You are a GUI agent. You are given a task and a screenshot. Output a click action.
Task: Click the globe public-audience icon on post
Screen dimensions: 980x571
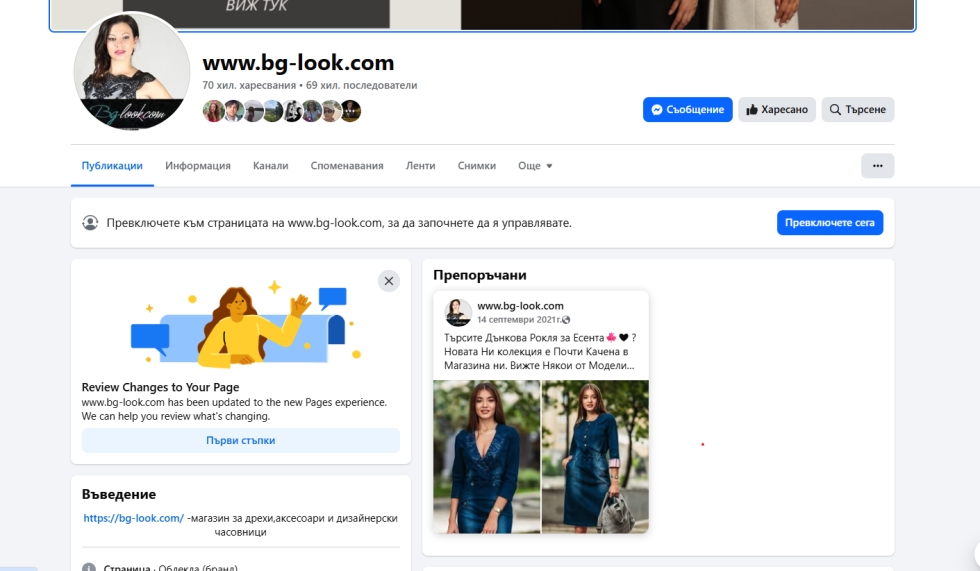(566, 320)
